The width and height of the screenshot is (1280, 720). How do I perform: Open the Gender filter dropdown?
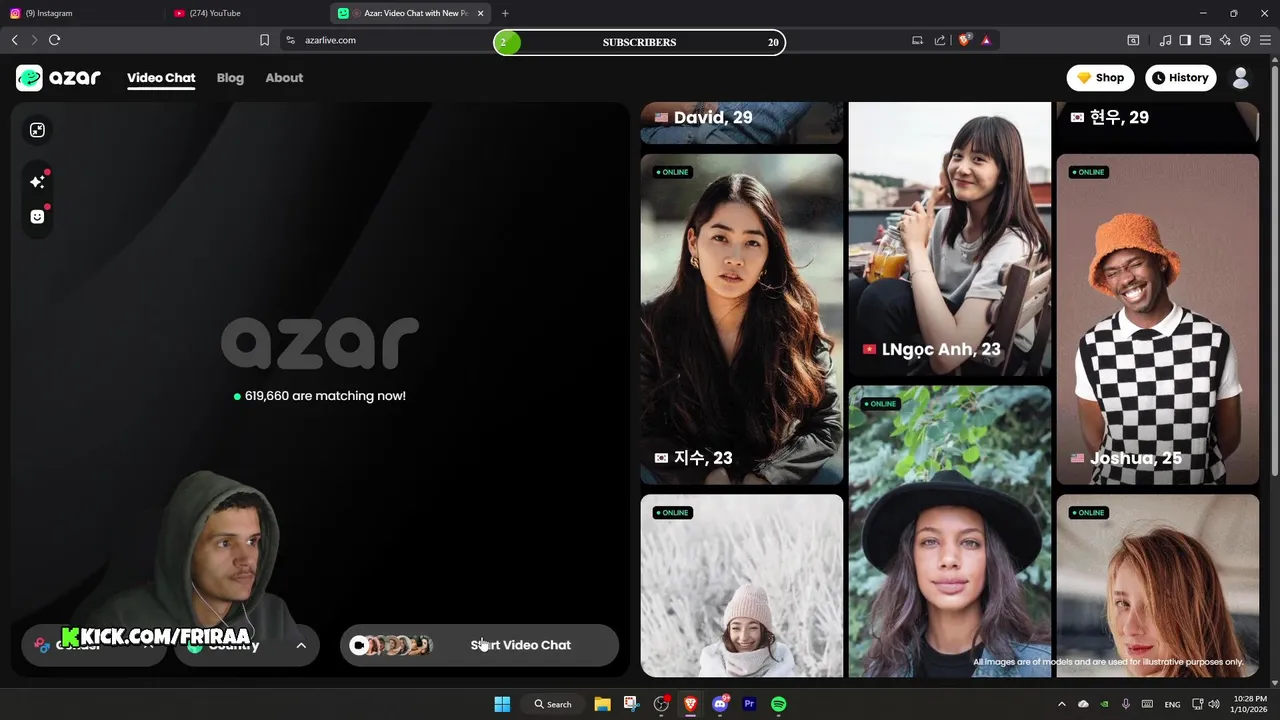(x=92, y=645)
